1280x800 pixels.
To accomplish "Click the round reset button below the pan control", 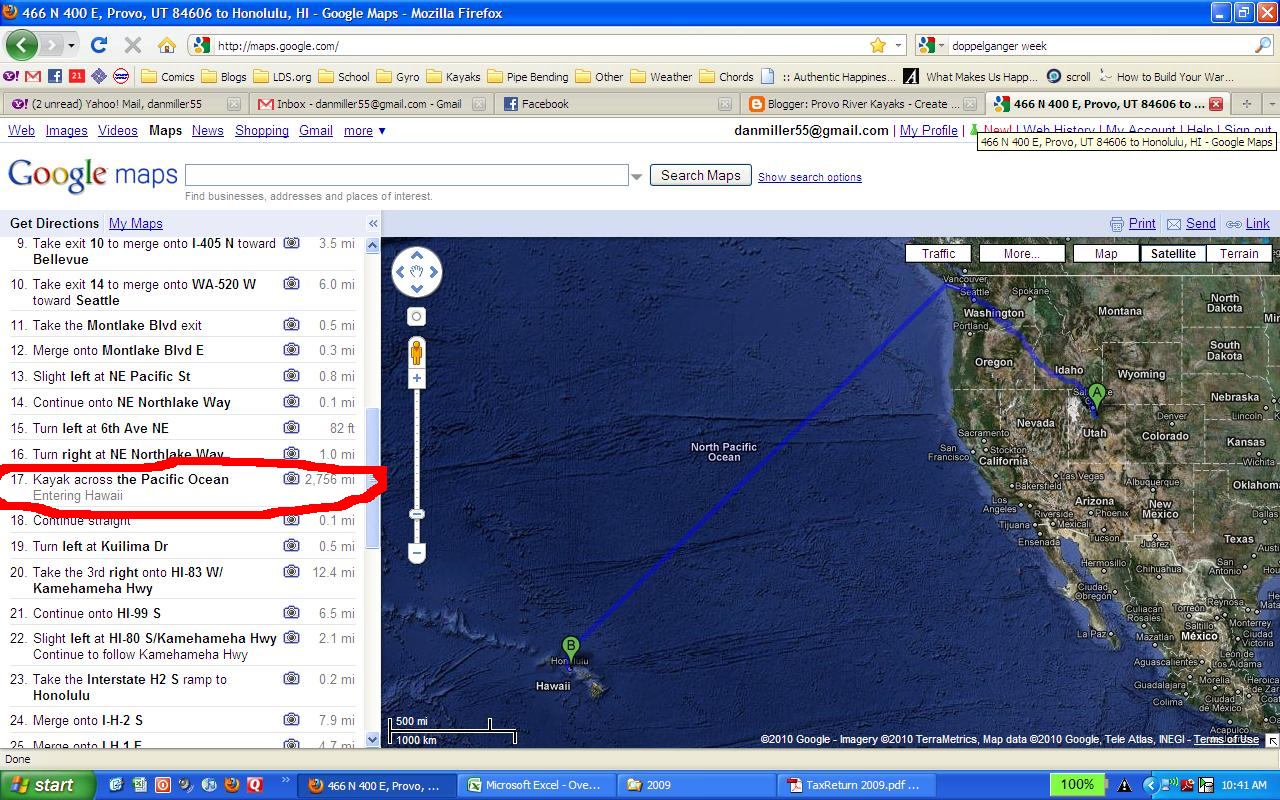I will tap(417, 317).
